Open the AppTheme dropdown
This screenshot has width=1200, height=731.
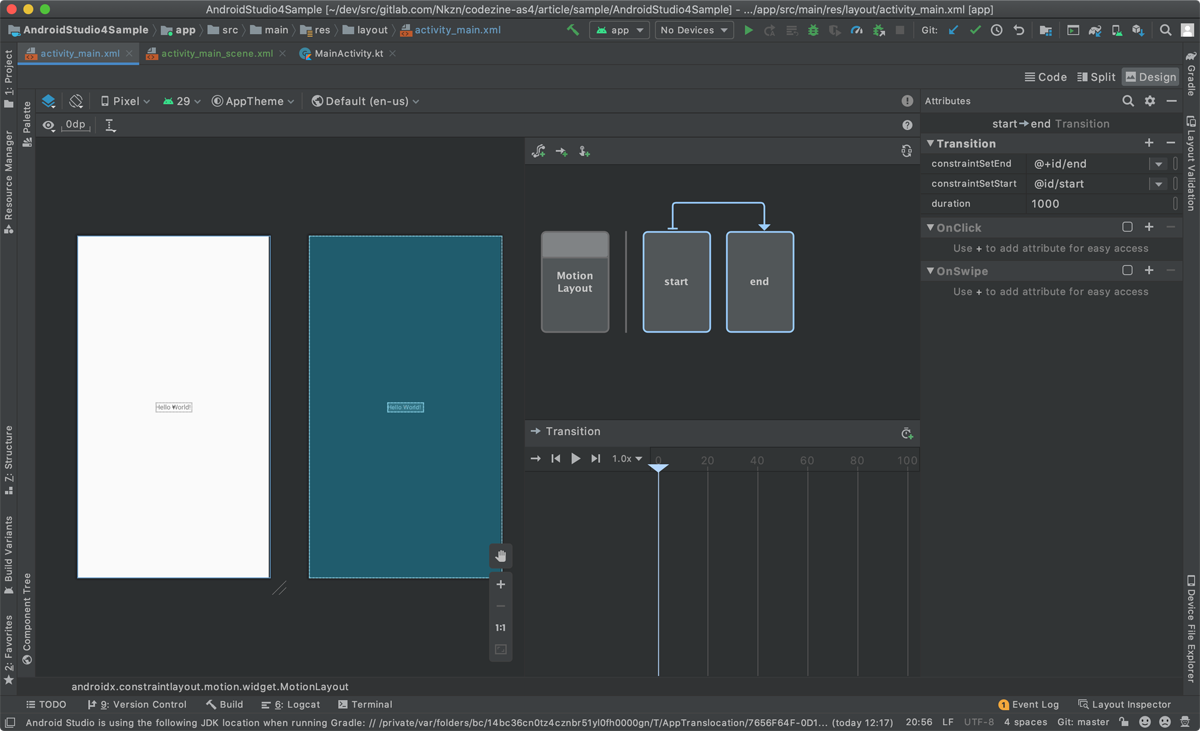coord(253,101)
